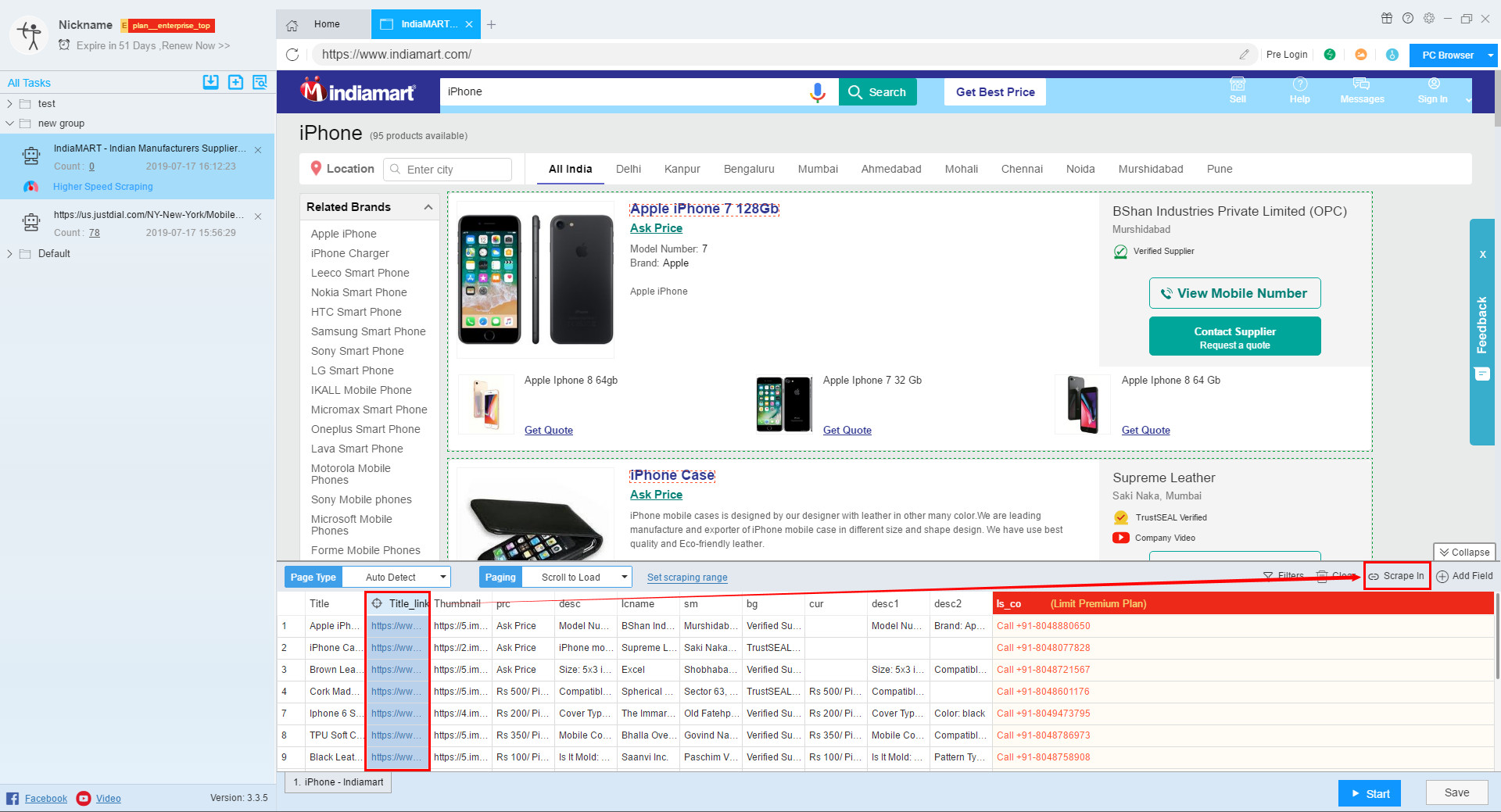
Task: Click the blue circle icon in address bar
Action: [x=1392, y=55]
